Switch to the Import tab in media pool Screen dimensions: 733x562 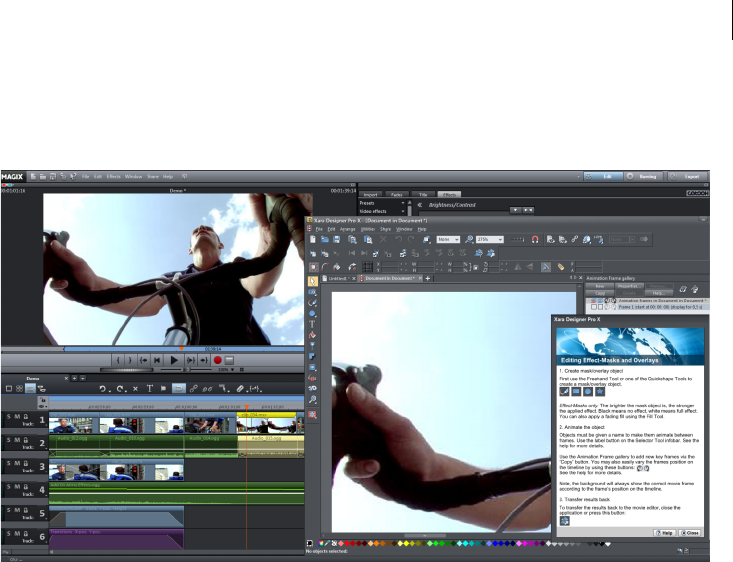coord(371,195)
